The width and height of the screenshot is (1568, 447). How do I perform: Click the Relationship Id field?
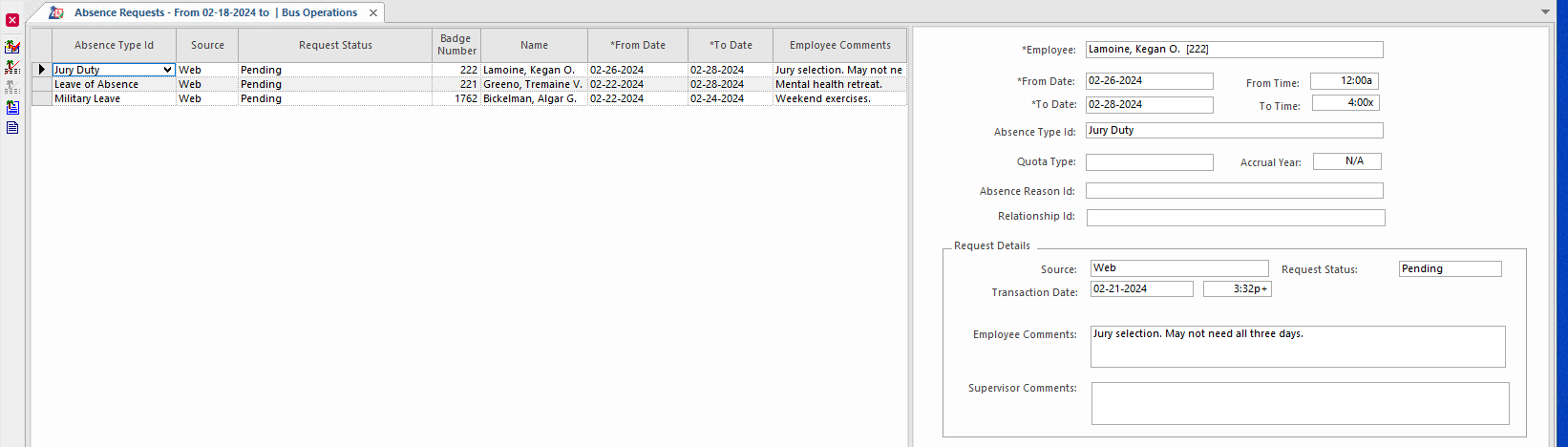(x=1236, y=218)
